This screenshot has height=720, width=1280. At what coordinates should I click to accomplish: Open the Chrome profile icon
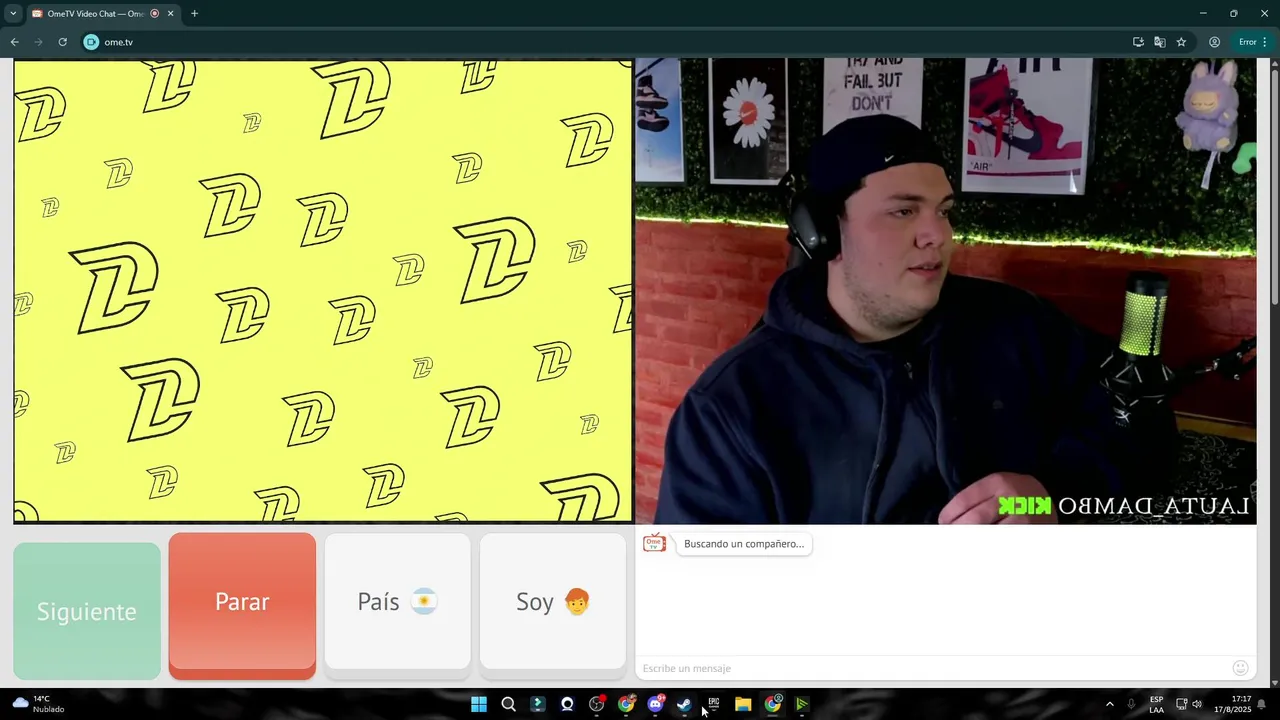(1214, 42)
